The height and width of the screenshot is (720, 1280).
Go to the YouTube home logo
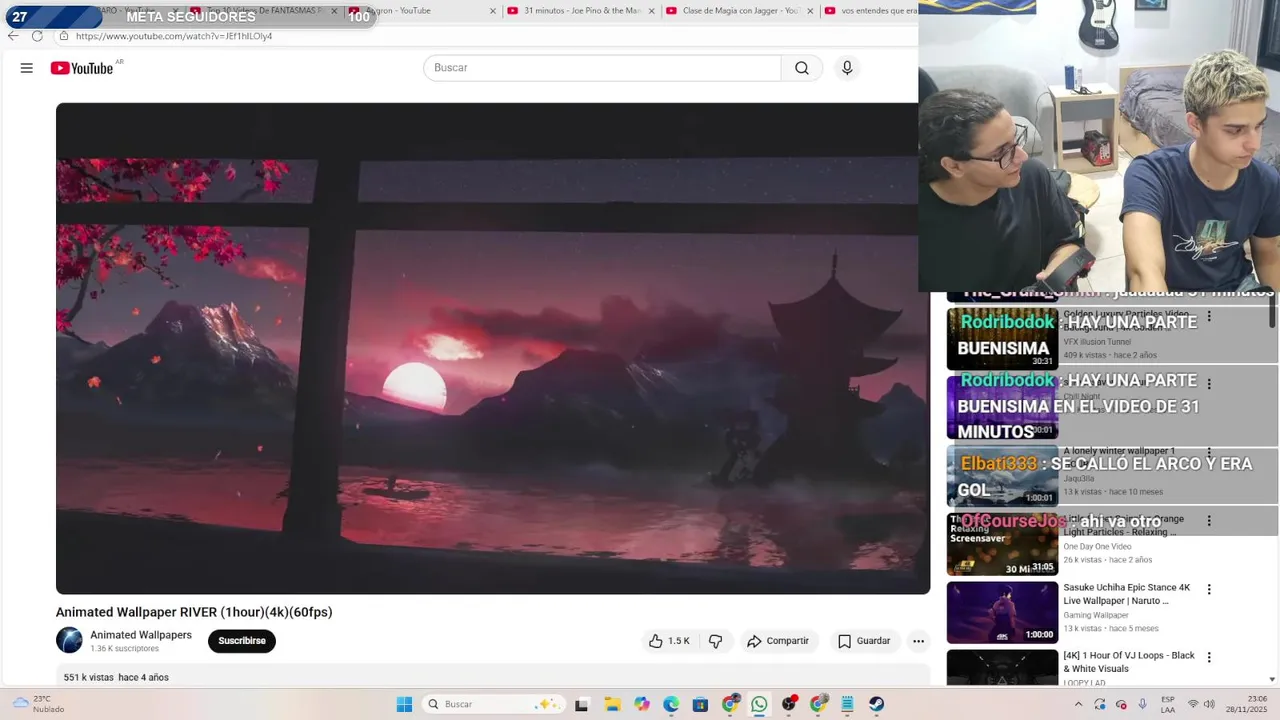pos(83,68)
